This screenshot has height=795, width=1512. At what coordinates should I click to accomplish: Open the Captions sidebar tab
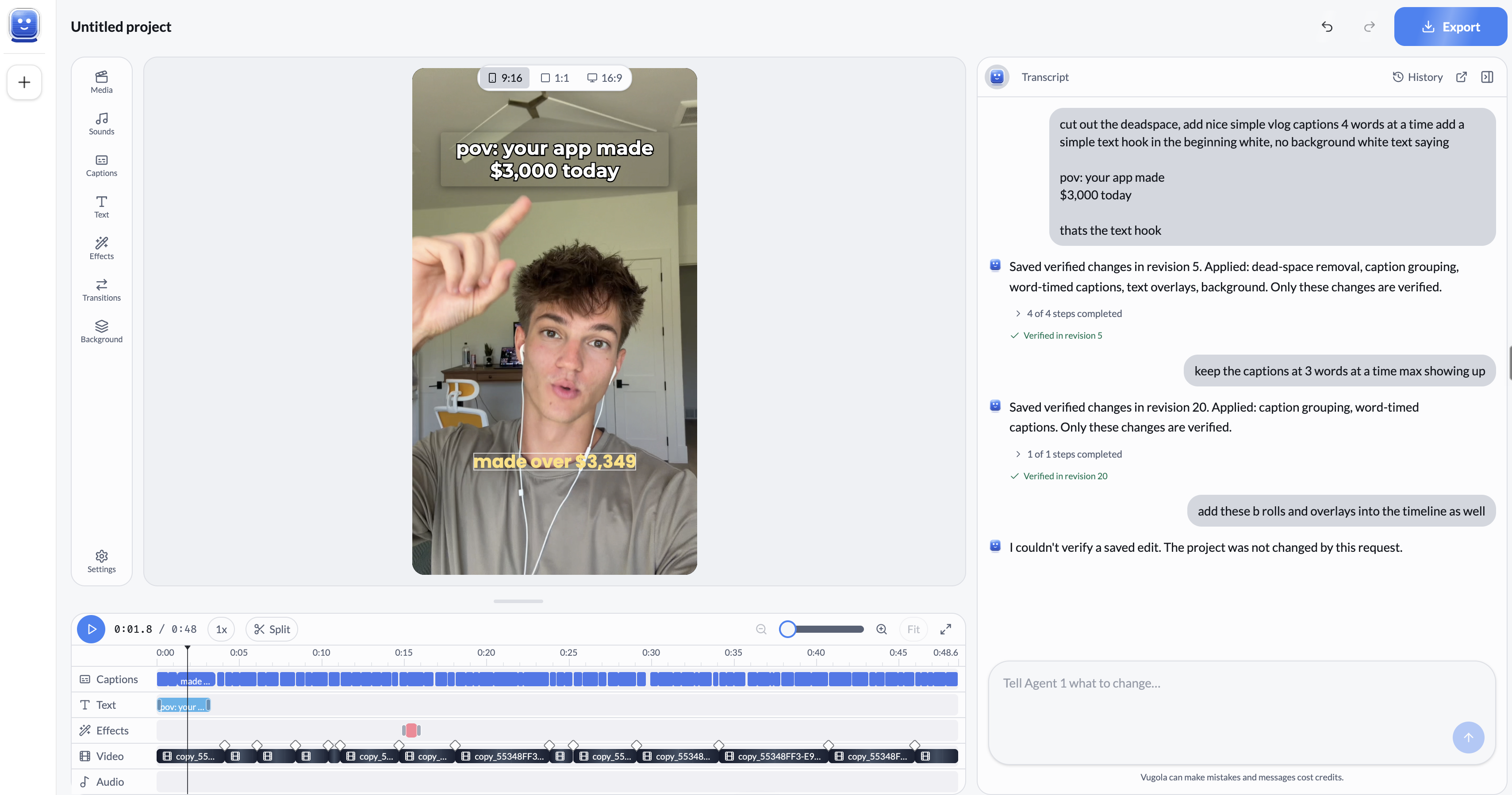(x=102, y=165)
